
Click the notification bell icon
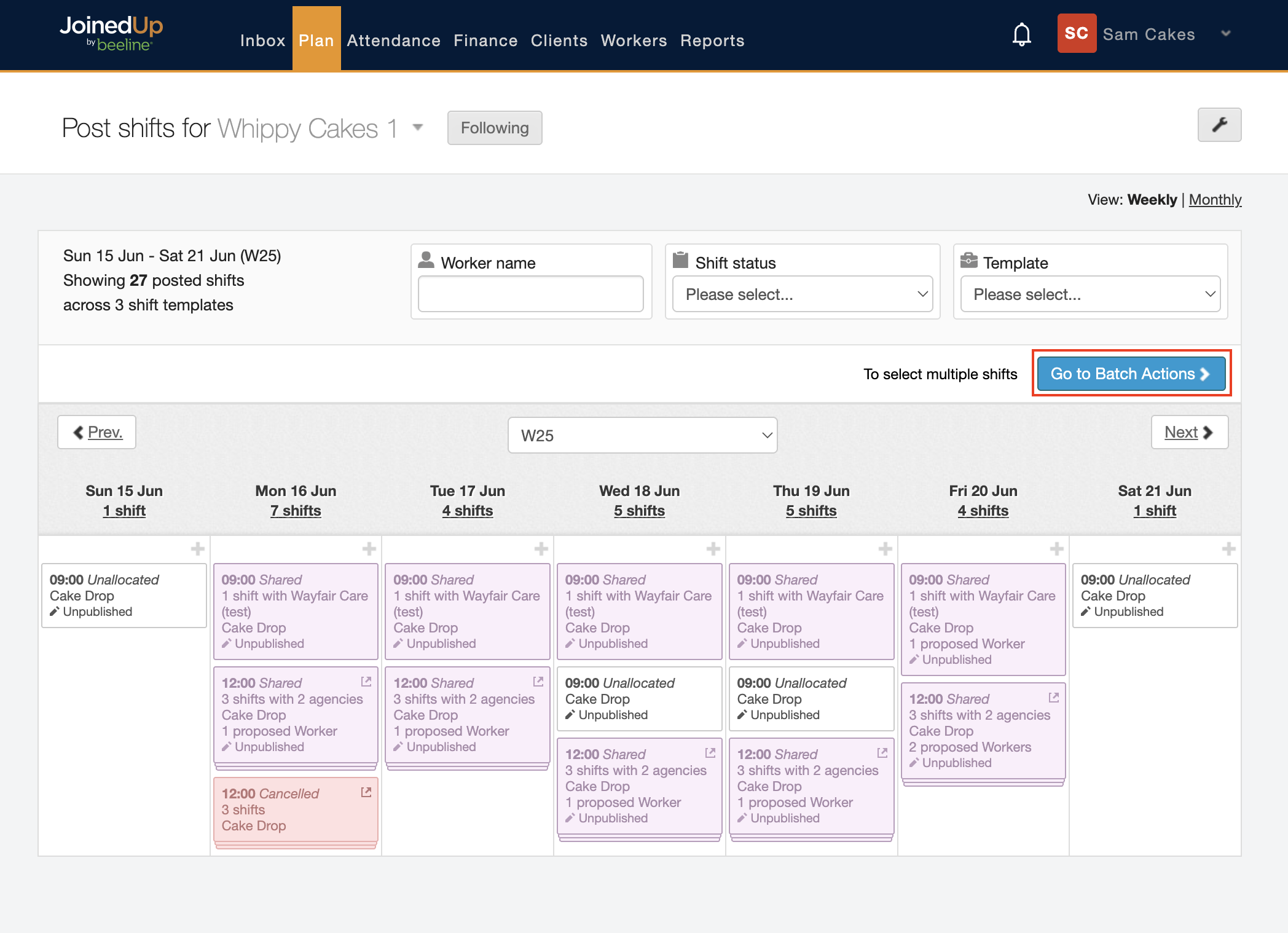(1021, 34)
